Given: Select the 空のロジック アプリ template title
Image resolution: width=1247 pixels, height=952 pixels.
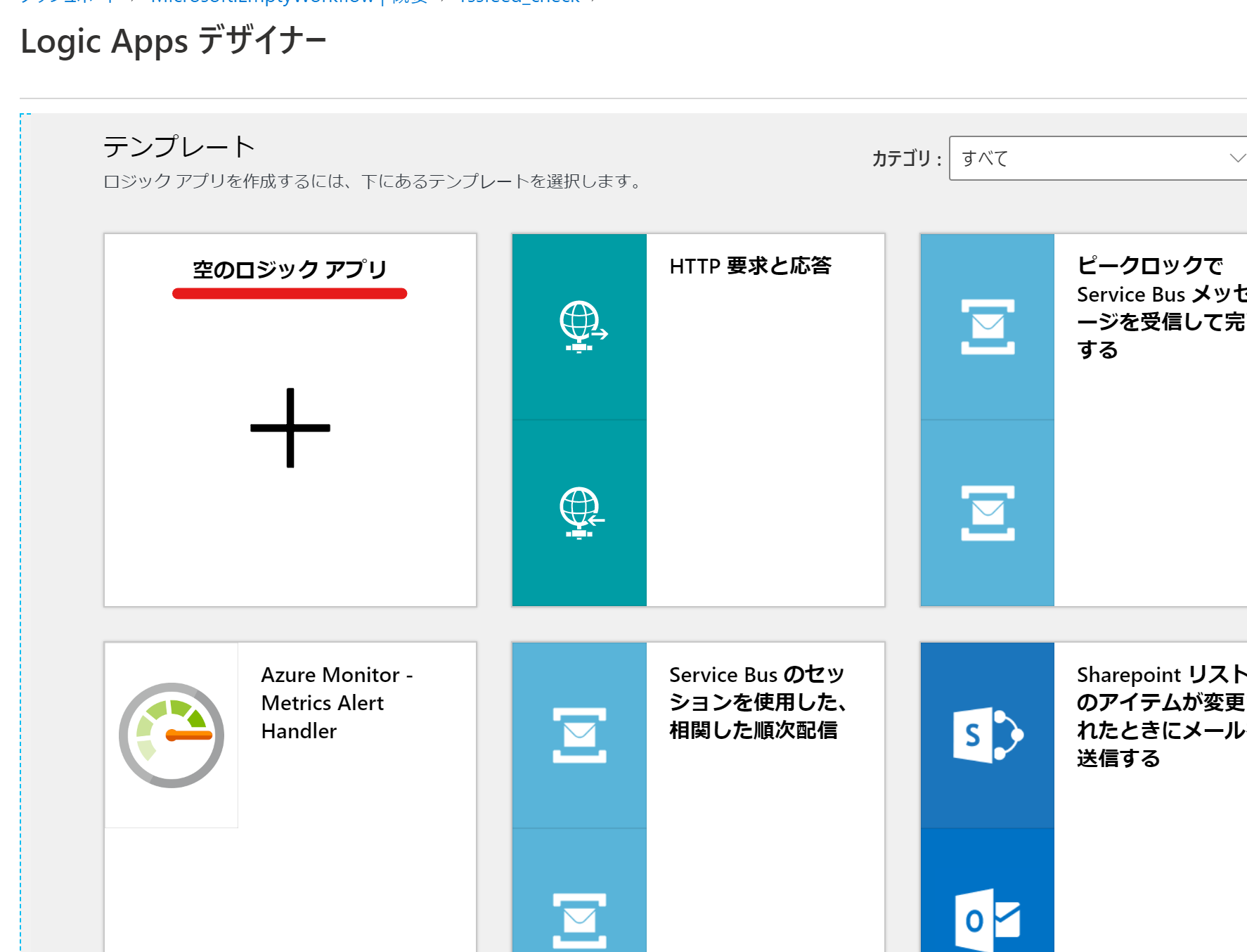Looking at the screenshot, I should 290,269.
